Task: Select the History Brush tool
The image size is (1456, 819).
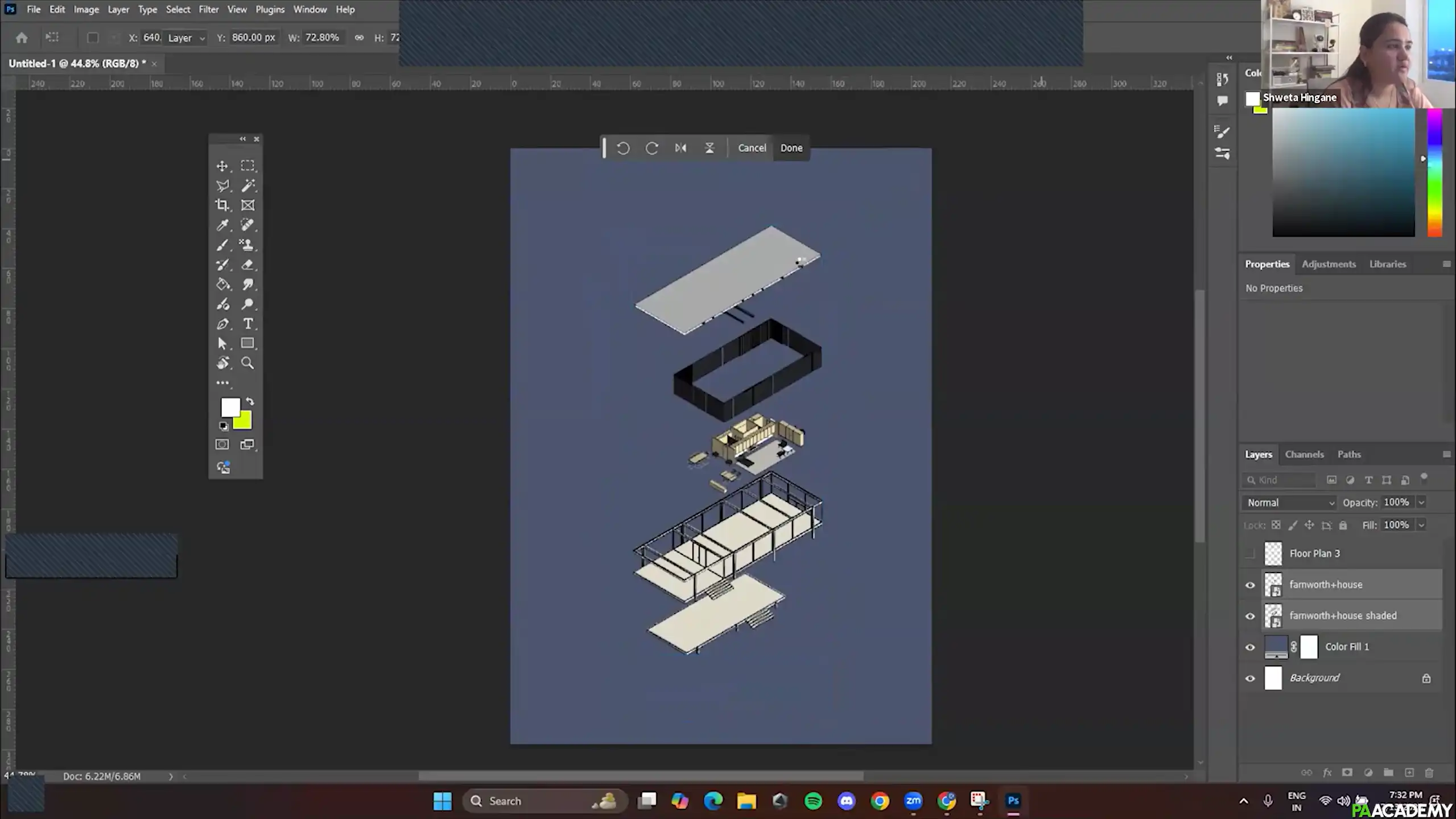Action: [222, 265]
